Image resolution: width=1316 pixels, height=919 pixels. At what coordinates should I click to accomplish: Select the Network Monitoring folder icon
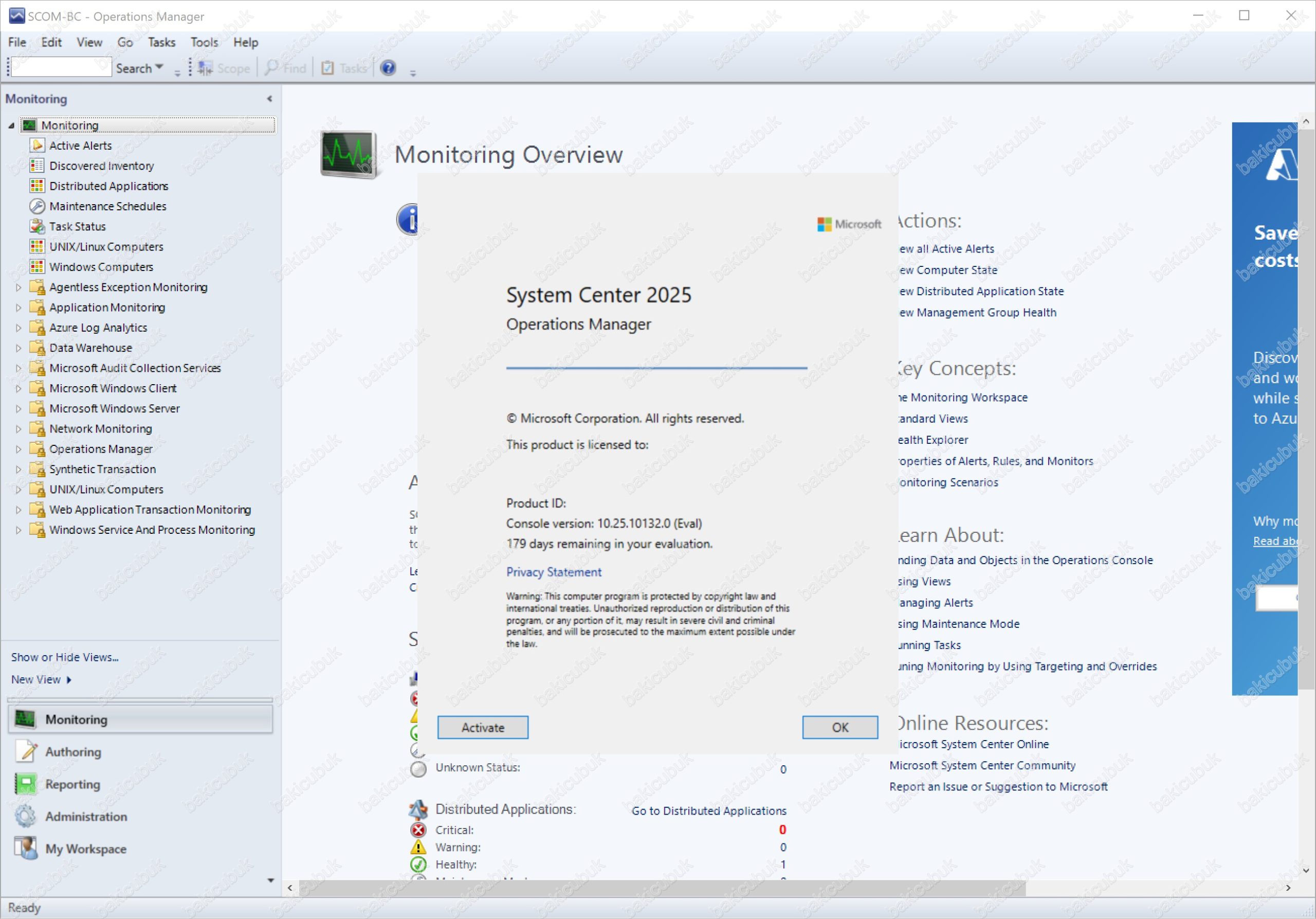point(37,428)
